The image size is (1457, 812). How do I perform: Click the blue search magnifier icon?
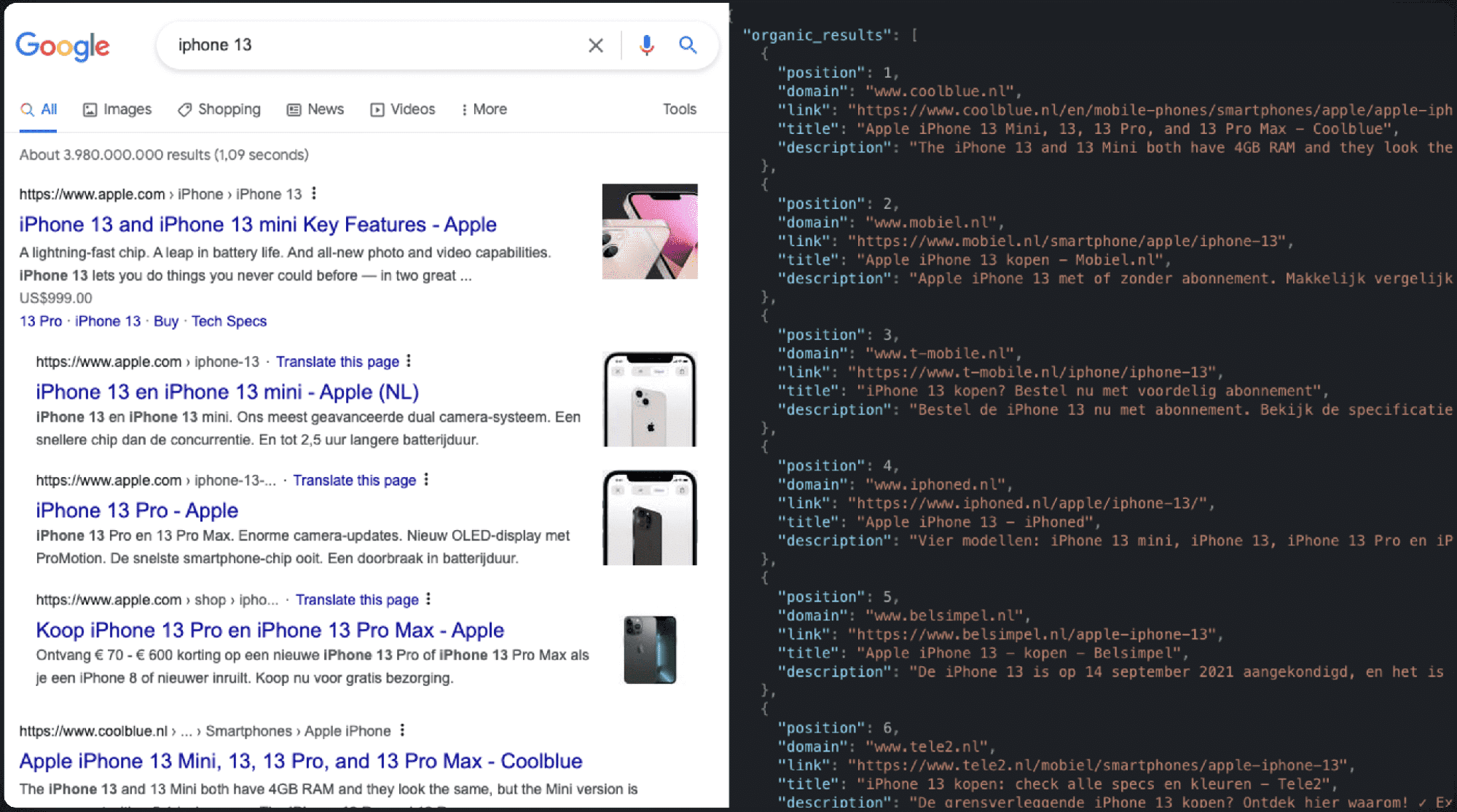tap(688, 45)
